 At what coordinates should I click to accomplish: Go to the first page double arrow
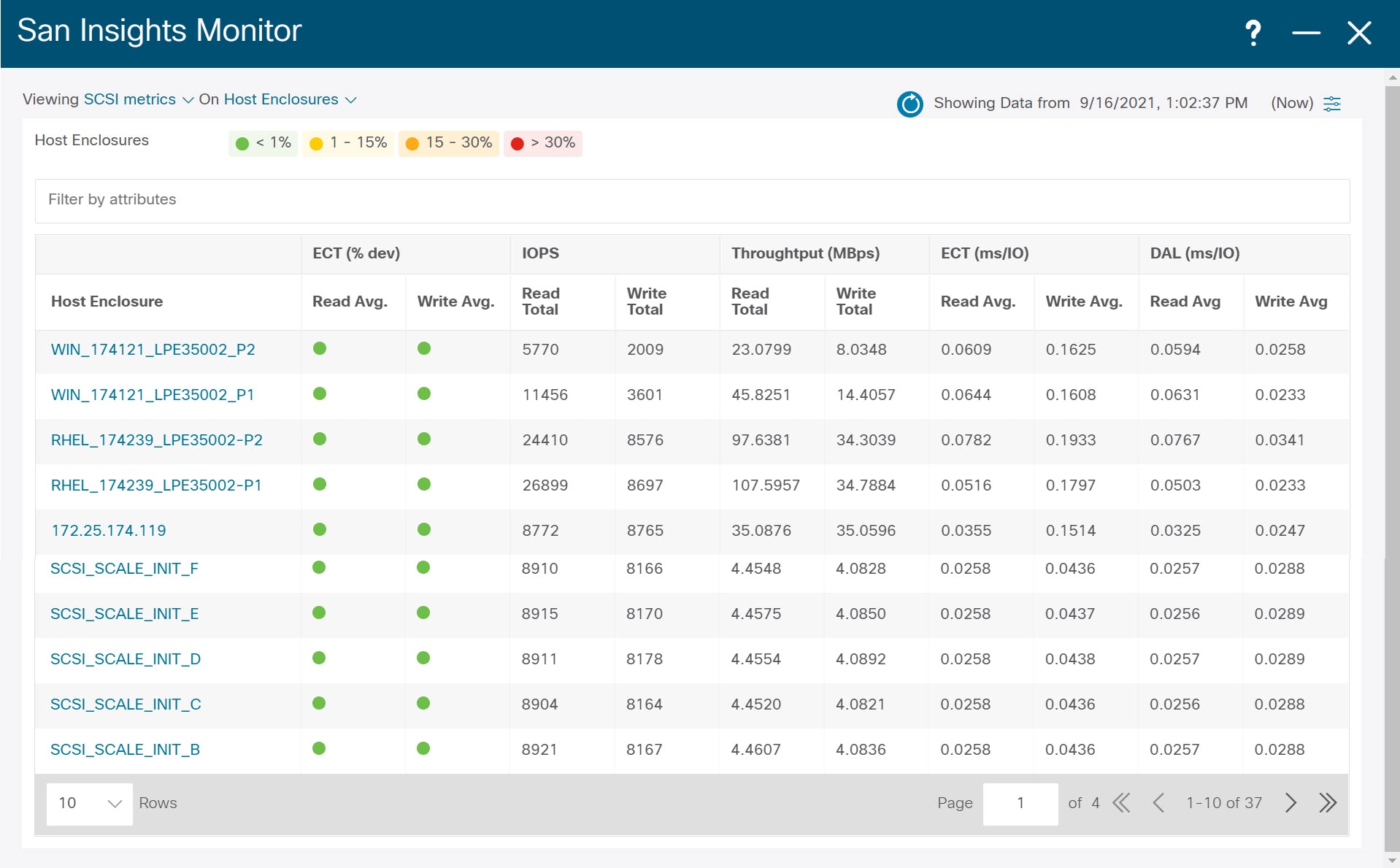(1121, 804)
